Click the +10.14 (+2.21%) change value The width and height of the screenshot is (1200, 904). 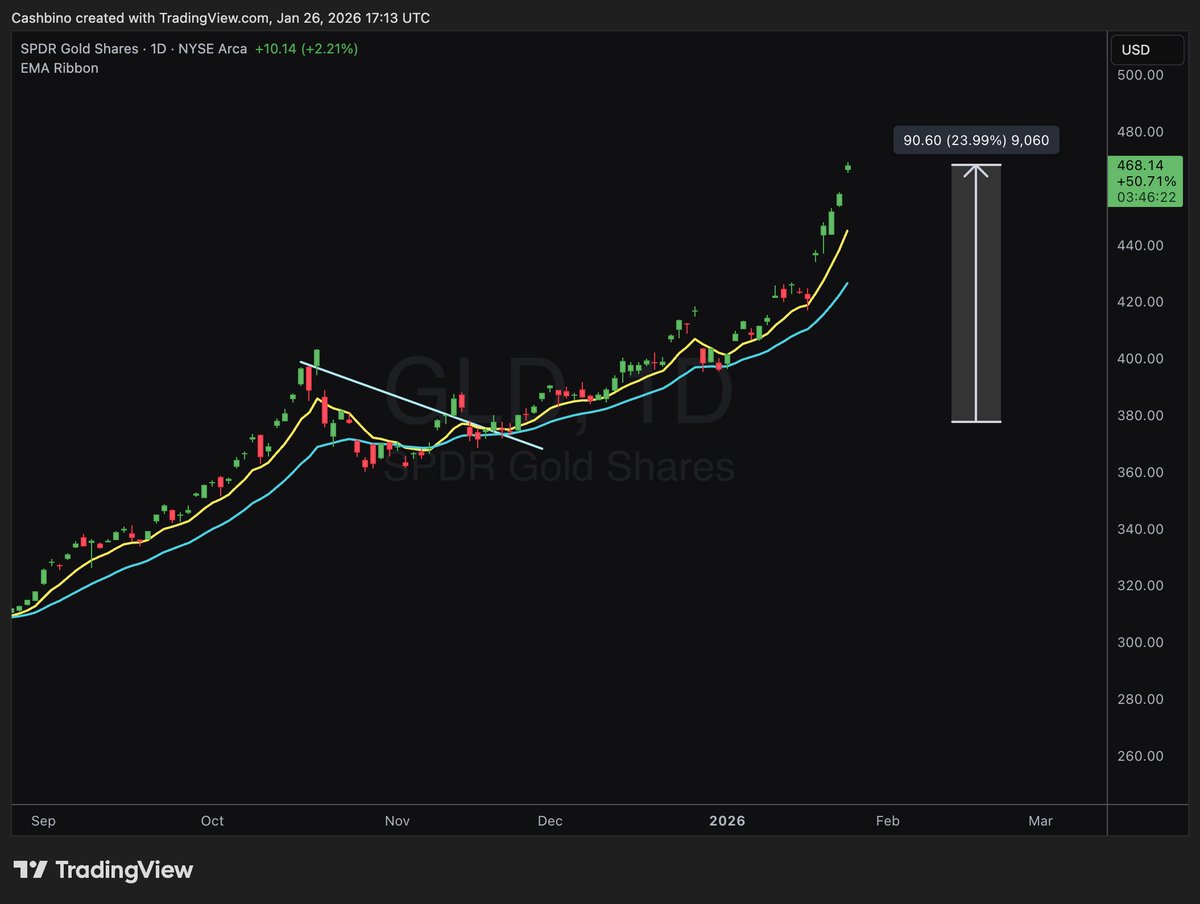point(306,49)
